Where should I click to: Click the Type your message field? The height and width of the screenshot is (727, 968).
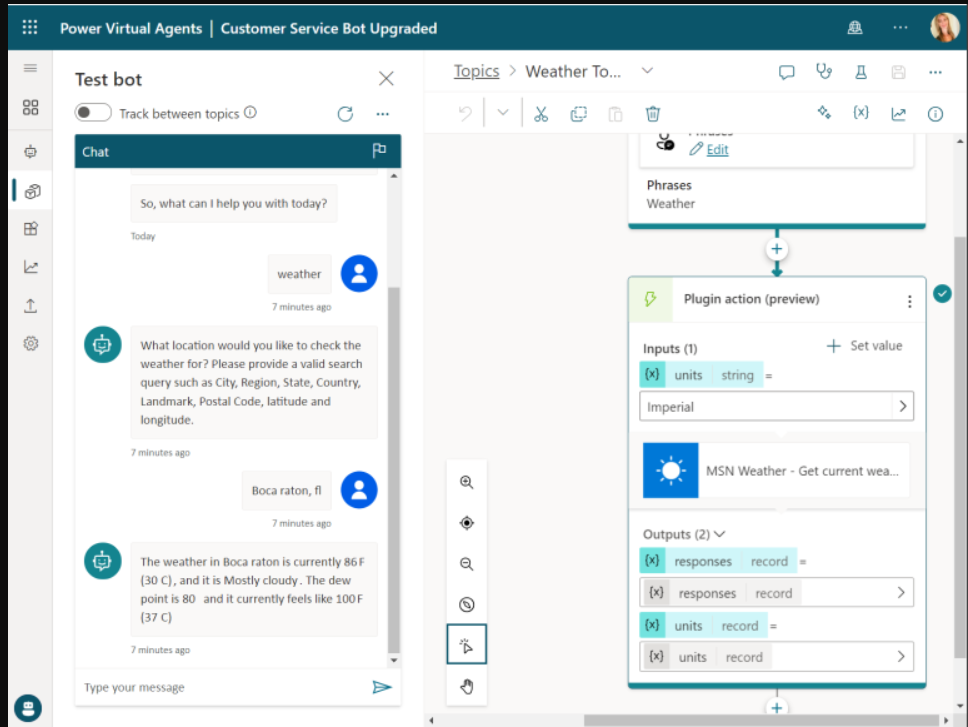pos(222,688)
